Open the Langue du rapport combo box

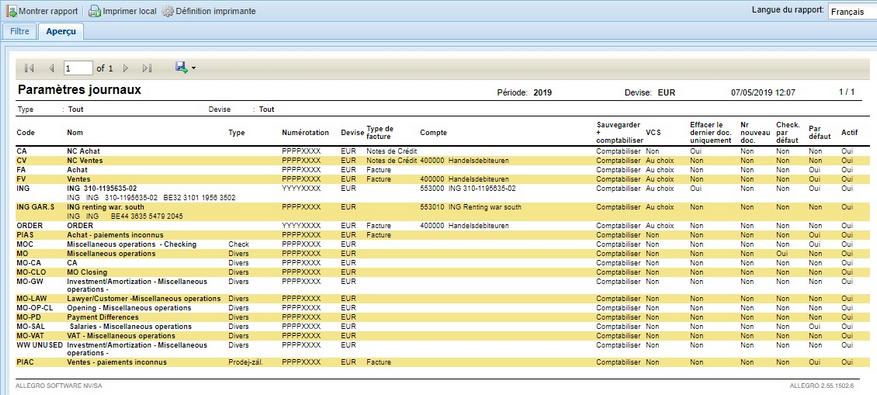[x=852, y=12]
